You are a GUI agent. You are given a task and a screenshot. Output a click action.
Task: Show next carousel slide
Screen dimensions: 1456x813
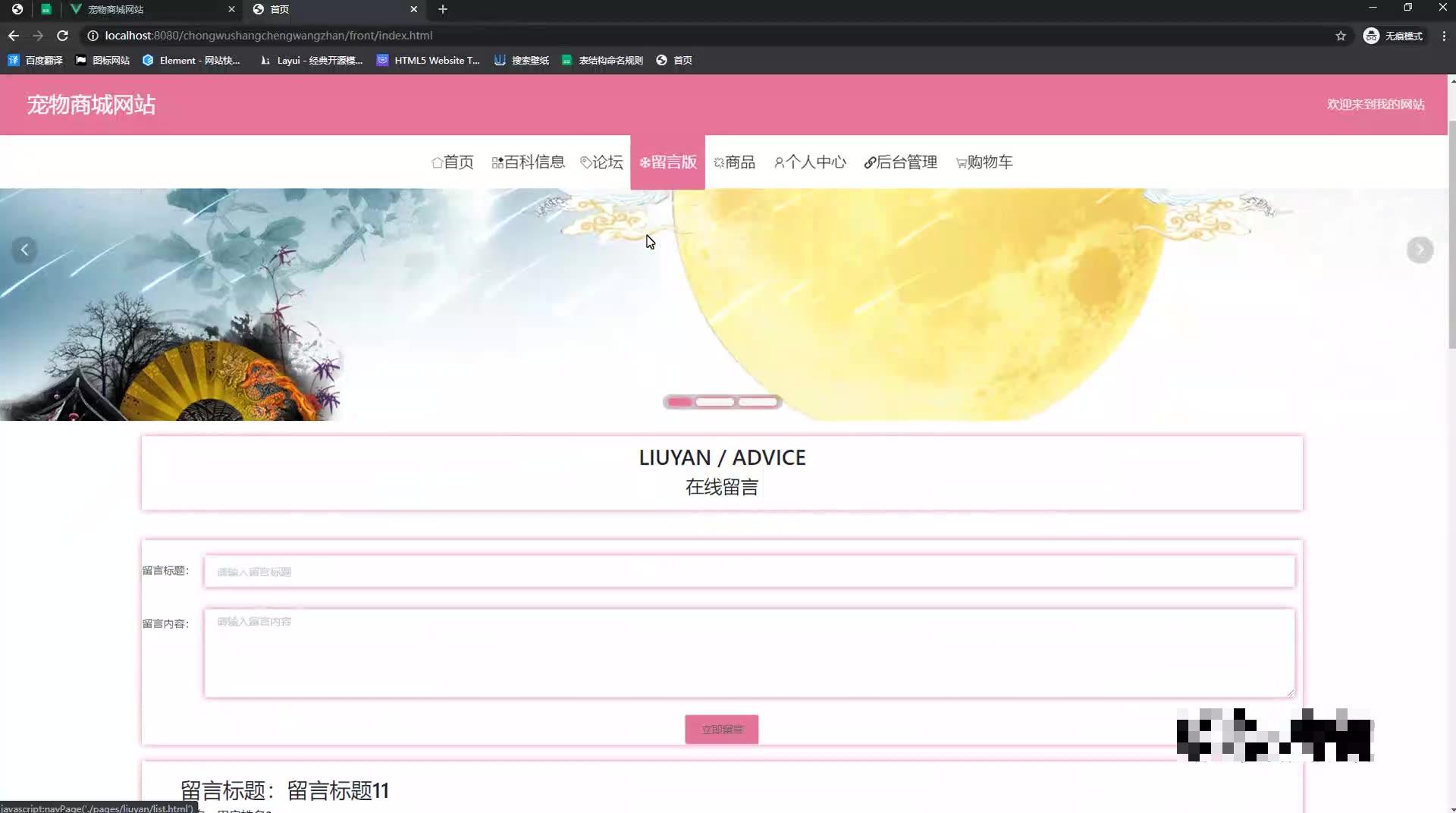point(1420,250)
